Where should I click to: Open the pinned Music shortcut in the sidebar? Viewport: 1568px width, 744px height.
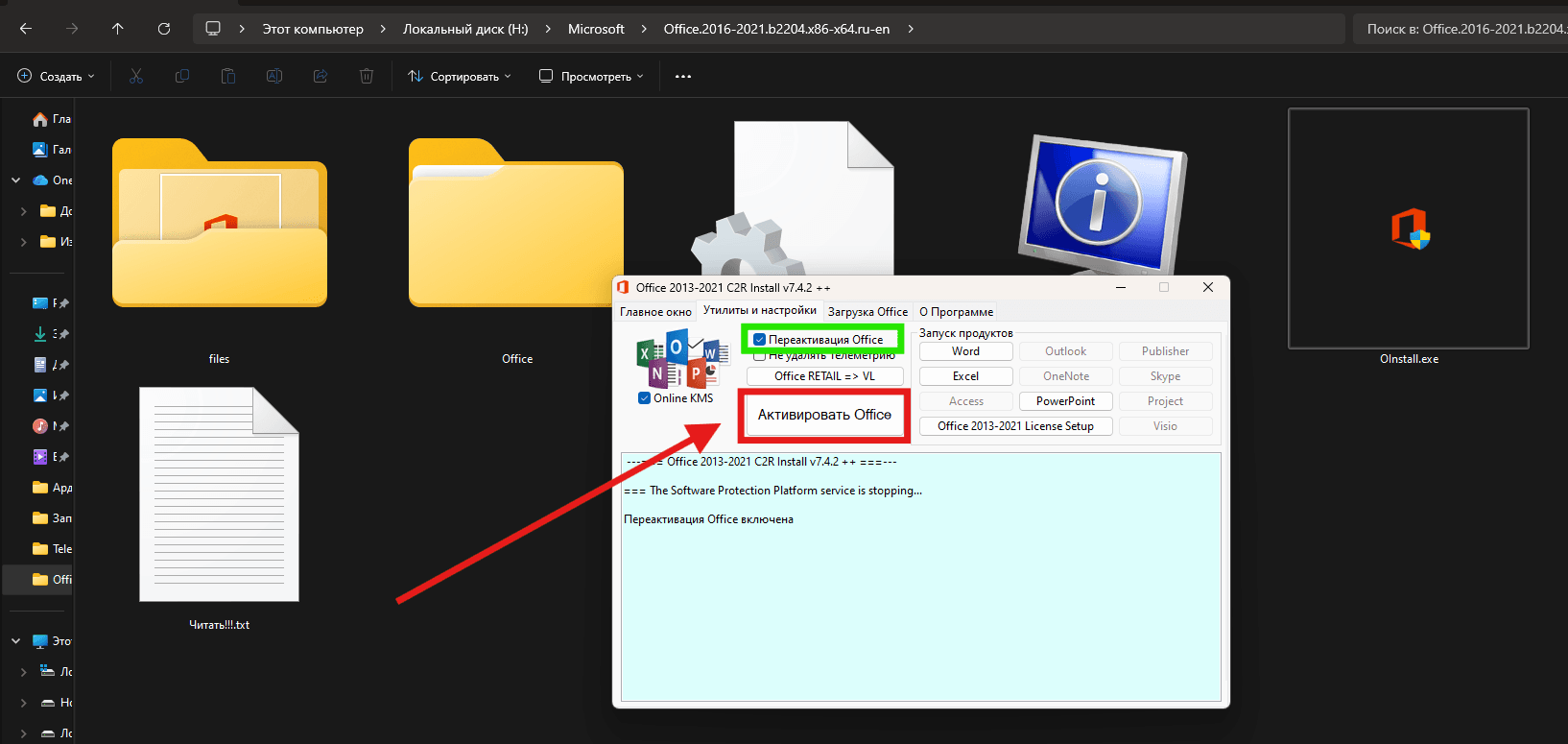52,426
